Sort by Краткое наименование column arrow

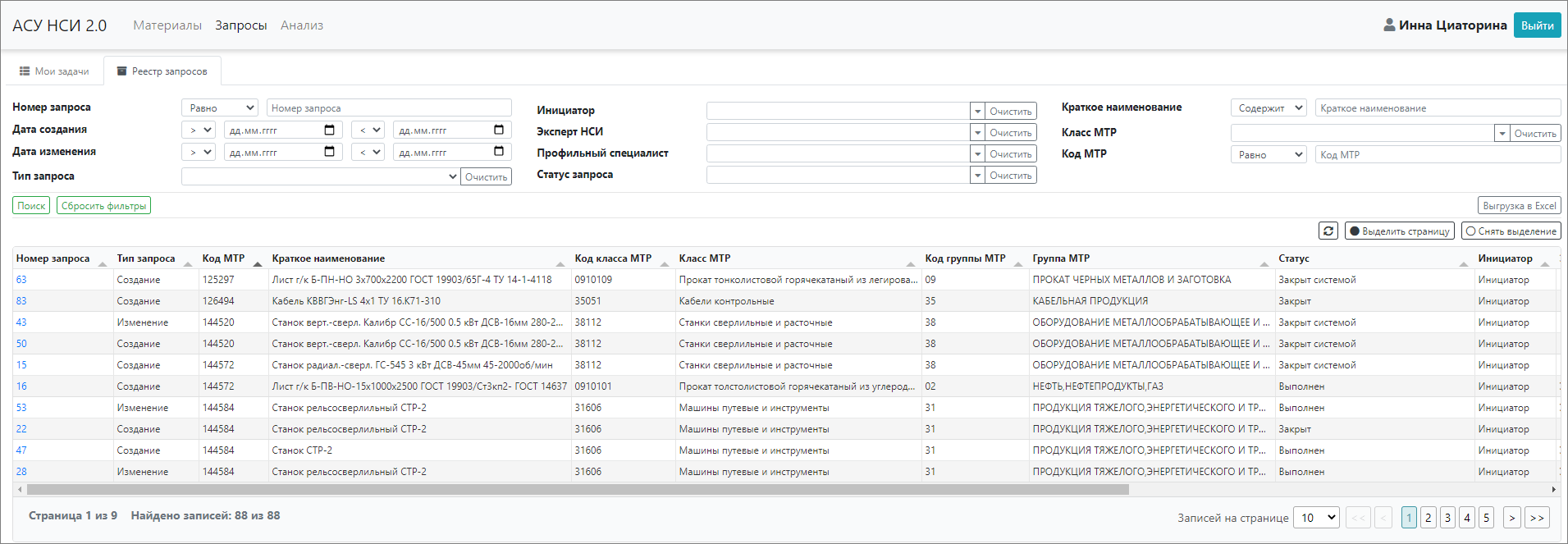coord(560,263)
